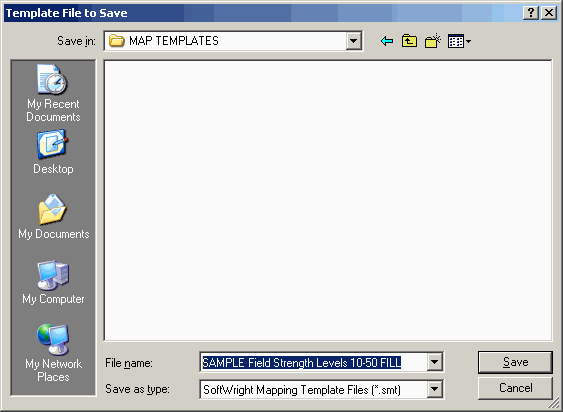This screenshot has height=412, width=563.
Task: Open the View menu icon
Action: 459,41
